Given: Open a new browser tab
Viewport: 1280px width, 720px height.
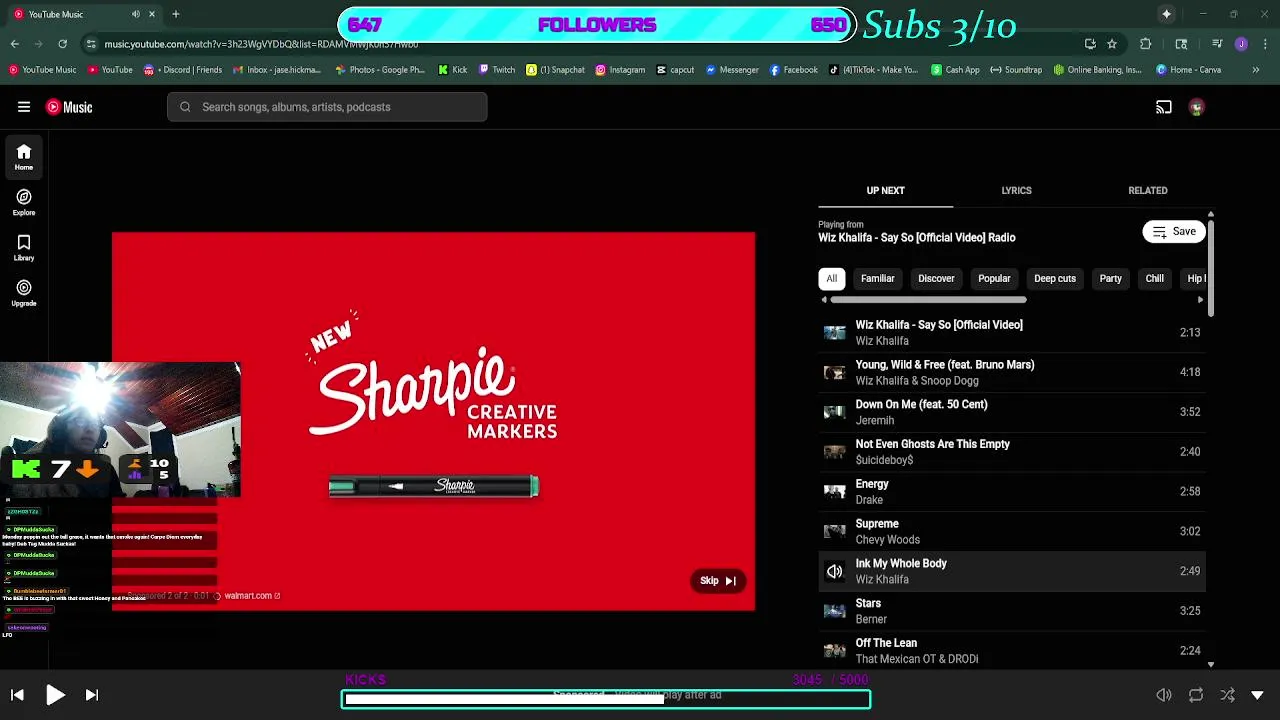Looking at the screenshot, I should pos(176,14).
